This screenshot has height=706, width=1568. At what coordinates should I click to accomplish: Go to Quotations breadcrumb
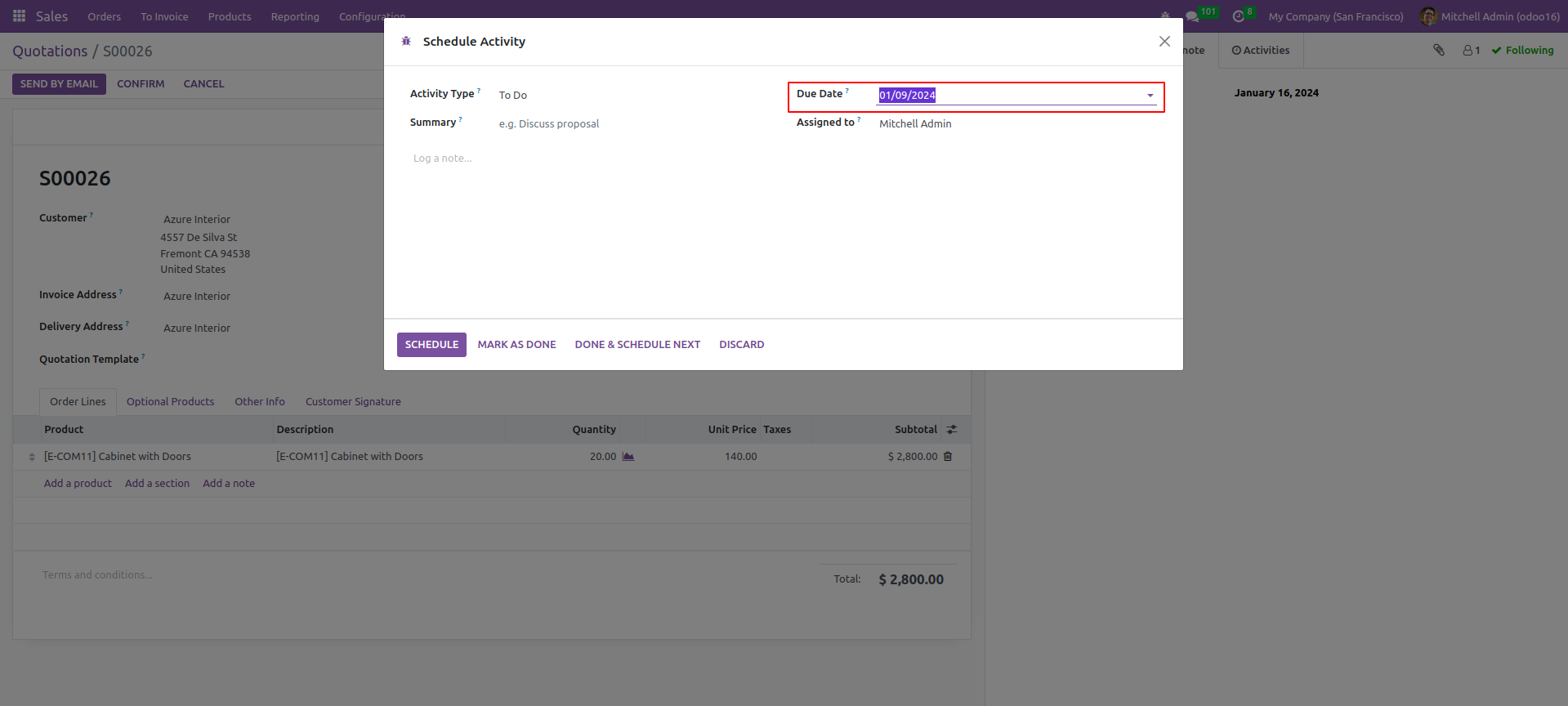pyautogui.click(x=50, y=51)
